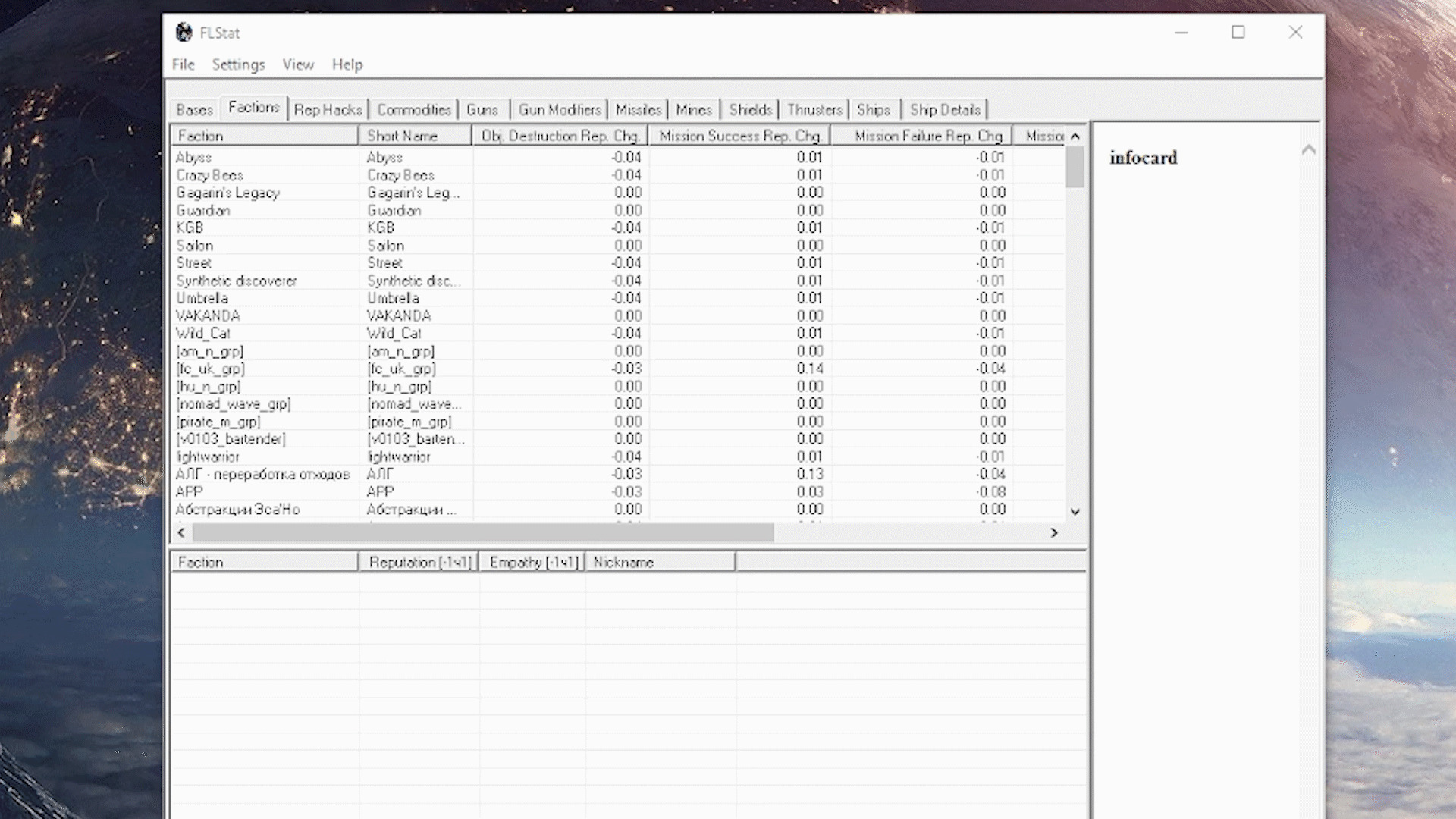Viewport: 1456px width, 819px height.
Task: Select the Crazy Bees faction row
Action: pos(618,175)
